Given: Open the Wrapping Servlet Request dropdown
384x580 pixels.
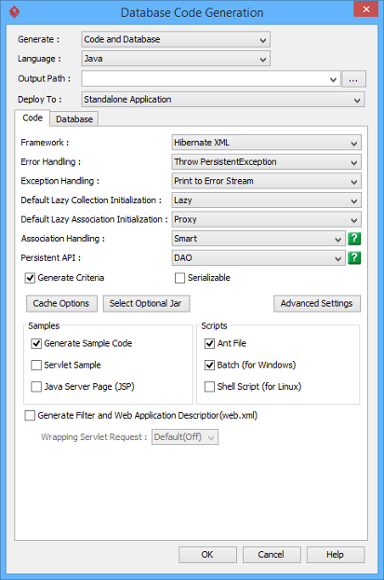Looking at the screenshot, I should (x=185, y=437).
